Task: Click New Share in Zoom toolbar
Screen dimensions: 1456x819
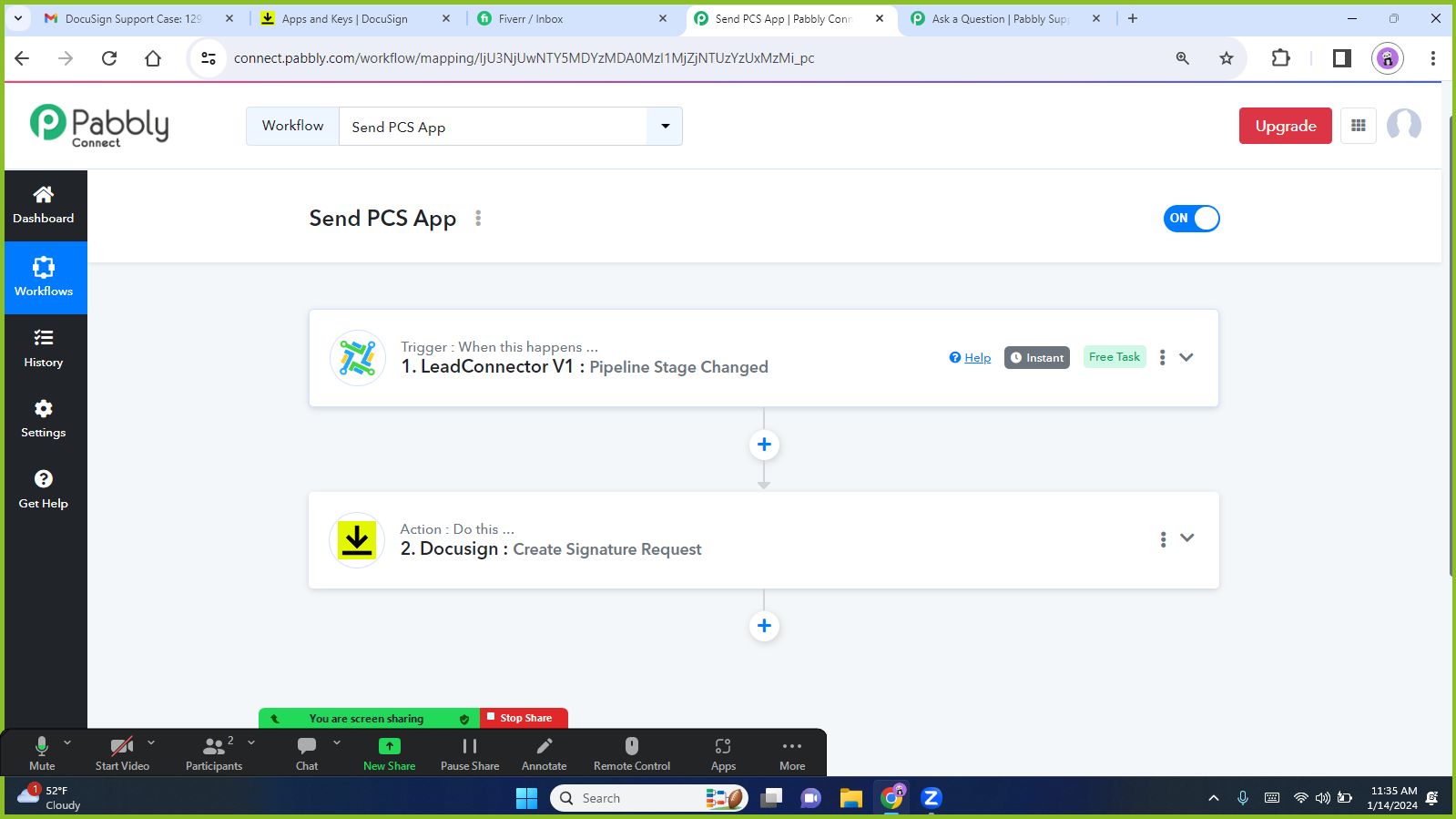Action: click(x=389, y=753)
